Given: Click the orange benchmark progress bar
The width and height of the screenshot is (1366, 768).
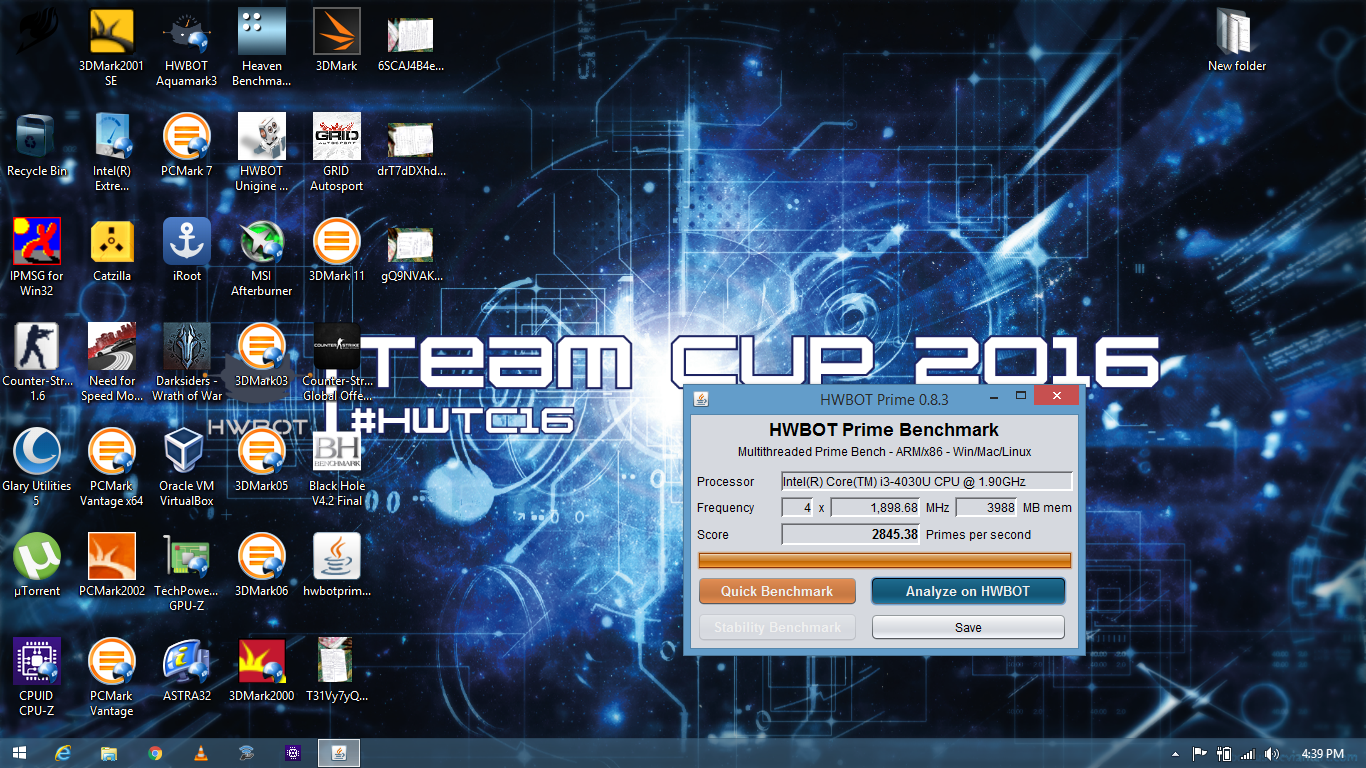Looking at the screenshot, I should tap(885, 560).
